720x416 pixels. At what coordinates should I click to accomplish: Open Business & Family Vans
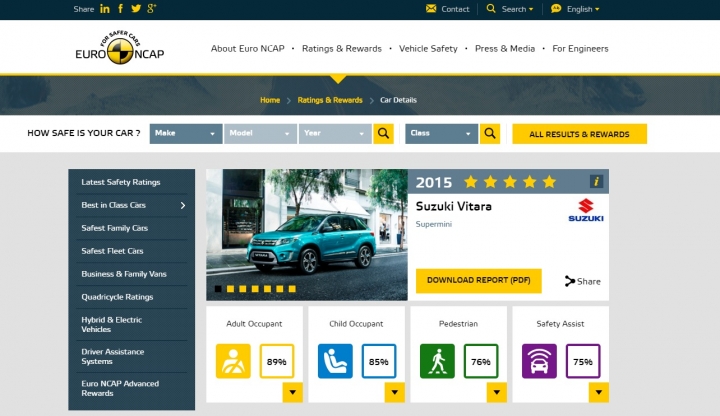pyautogui.click(x=124, y=274)
